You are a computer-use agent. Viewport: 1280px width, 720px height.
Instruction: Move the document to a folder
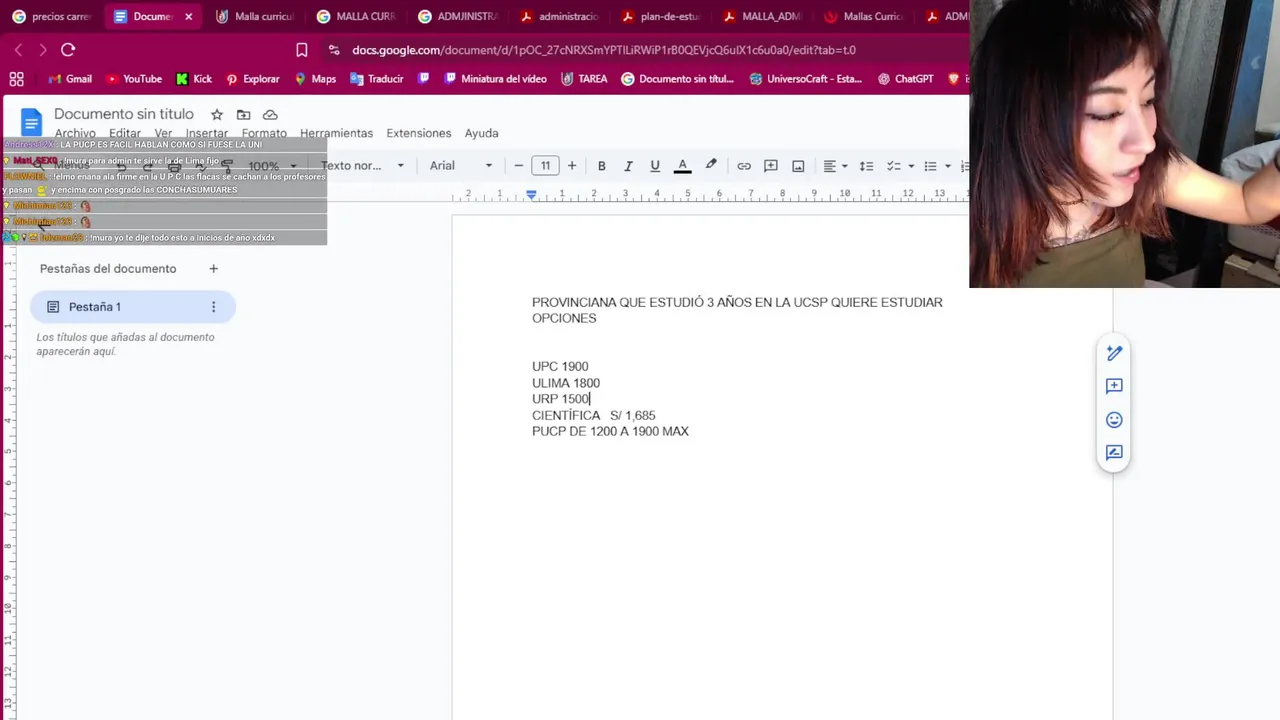point(243,115)
